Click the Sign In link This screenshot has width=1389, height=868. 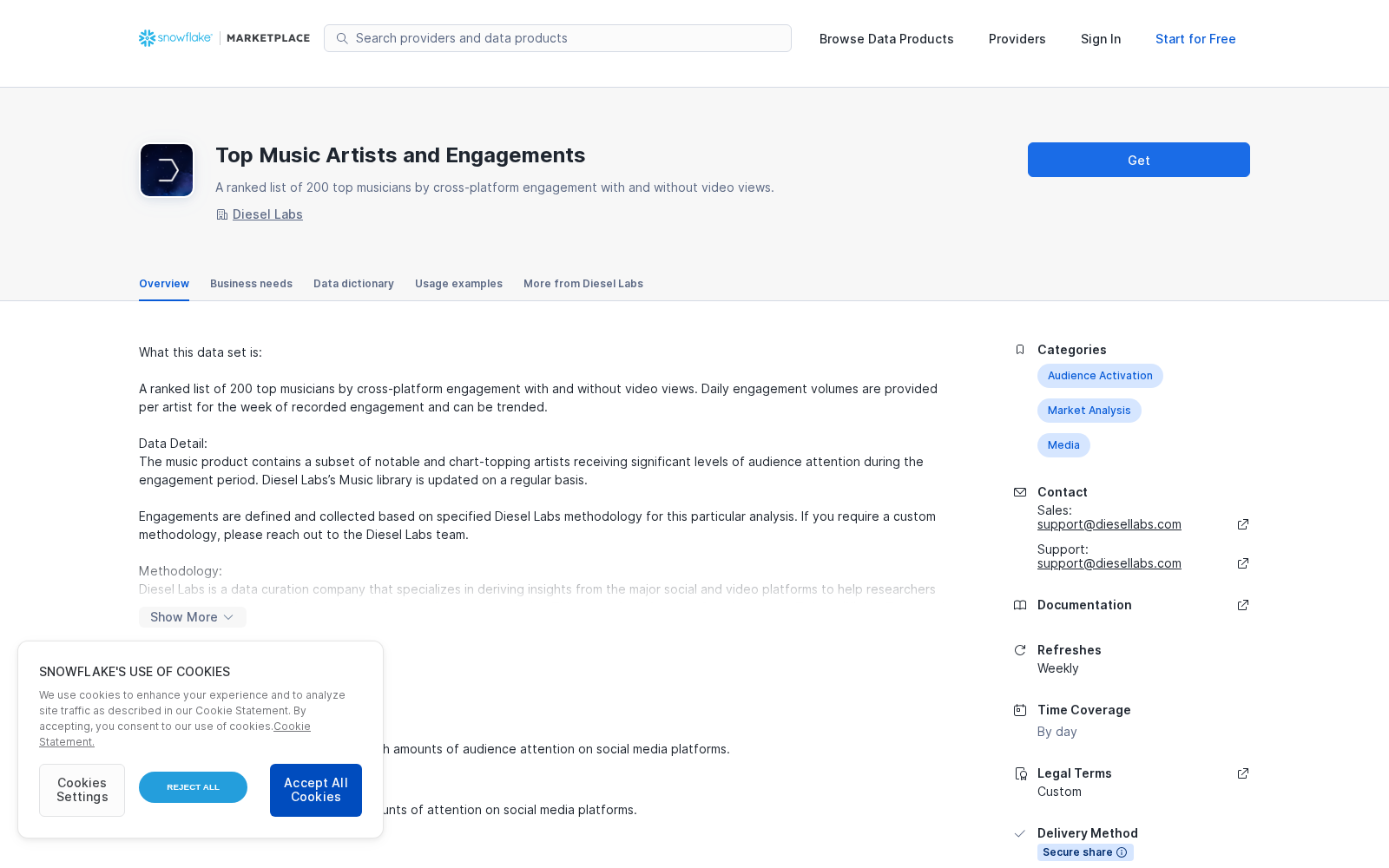click(1101, 39)
